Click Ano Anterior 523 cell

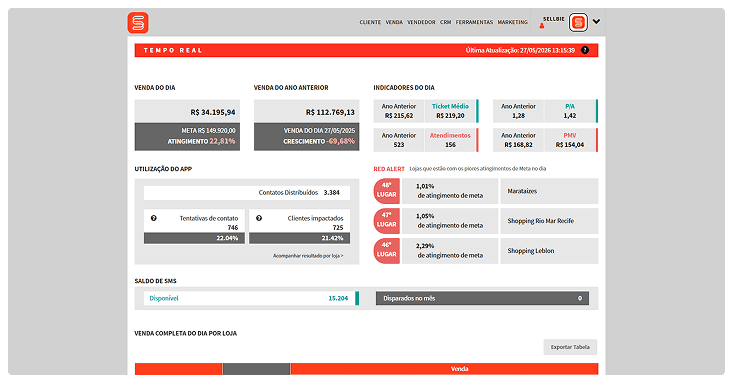point(399,140)
